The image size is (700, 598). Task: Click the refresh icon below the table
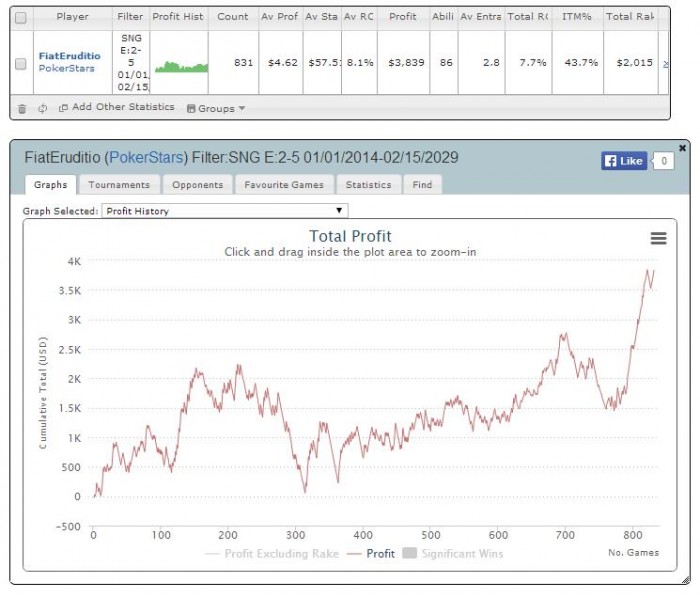42,108
